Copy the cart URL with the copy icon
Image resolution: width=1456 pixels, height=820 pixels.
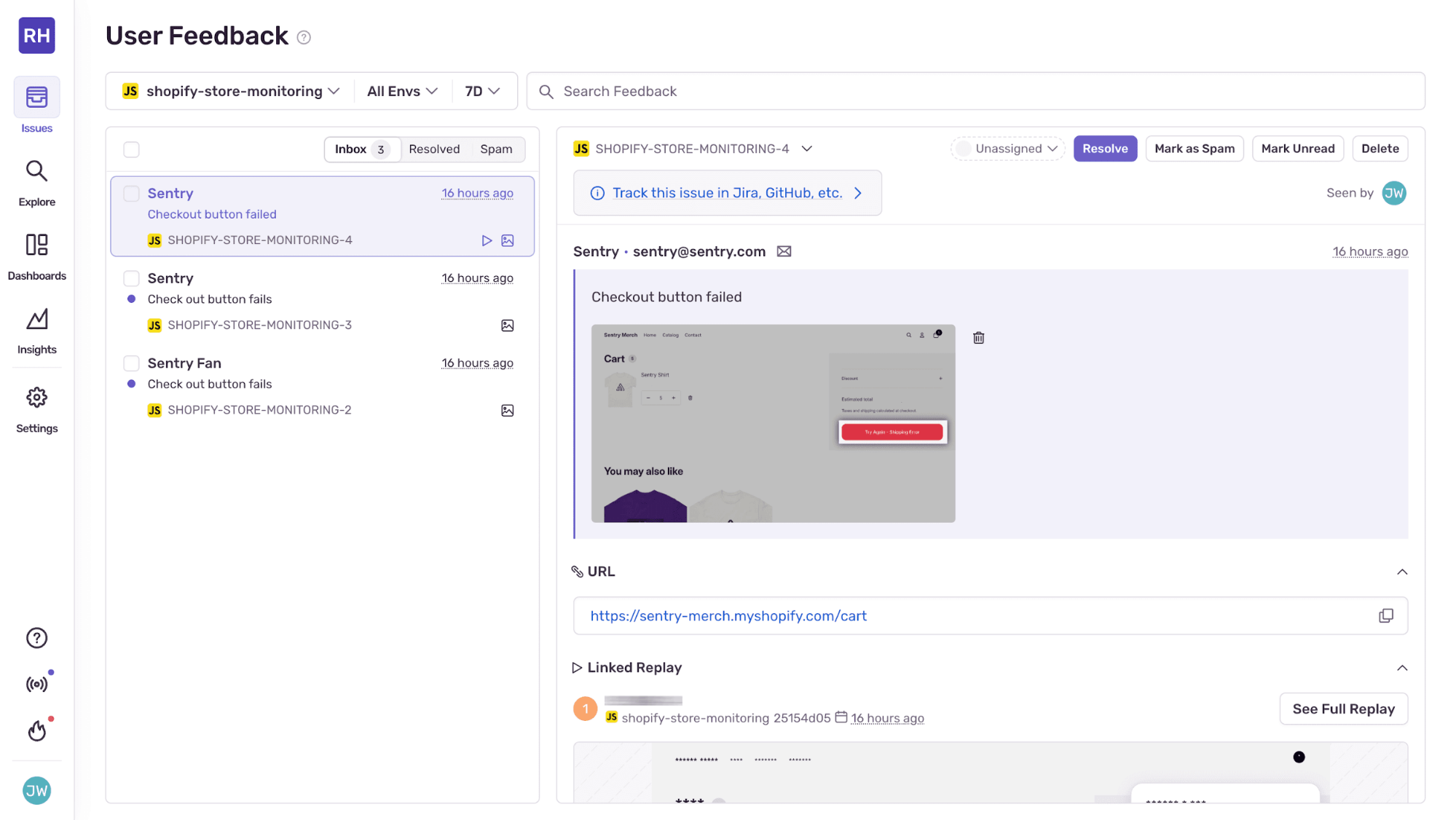1385,615
